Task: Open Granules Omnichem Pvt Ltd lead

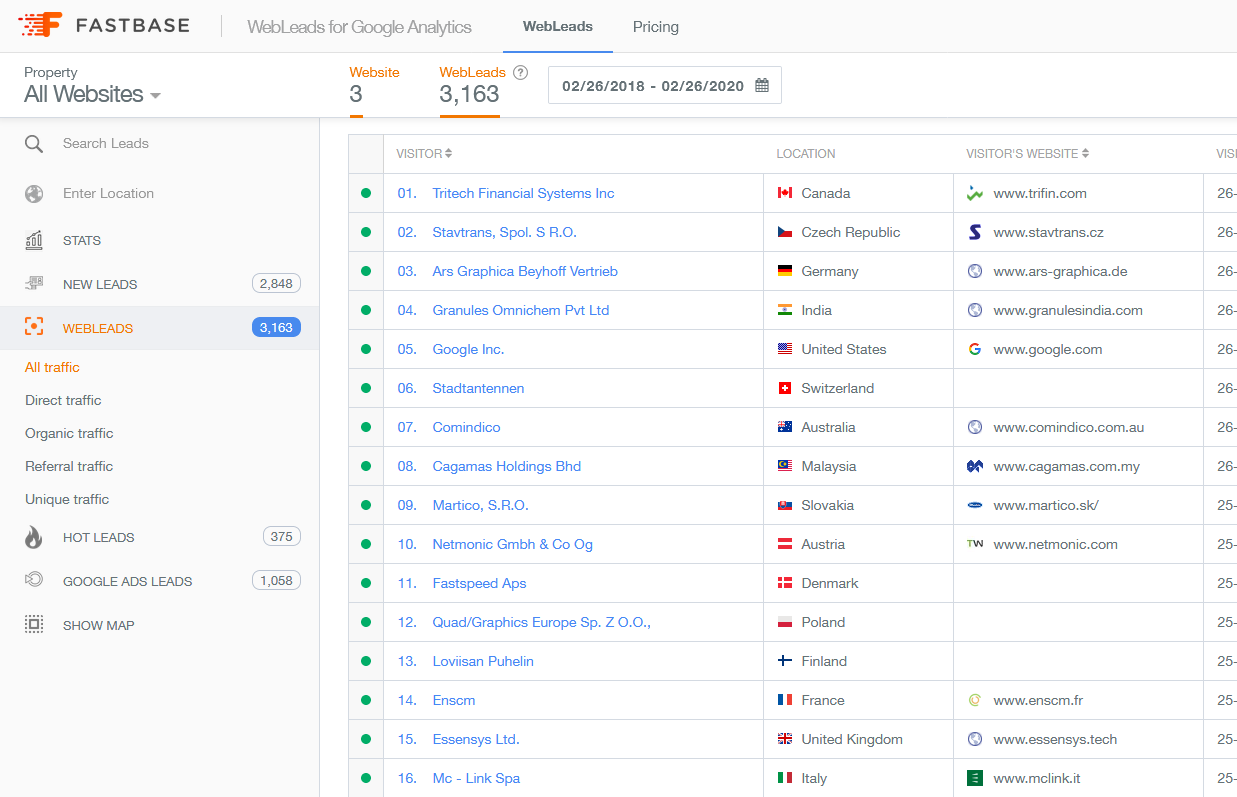Action: (520, 310)
